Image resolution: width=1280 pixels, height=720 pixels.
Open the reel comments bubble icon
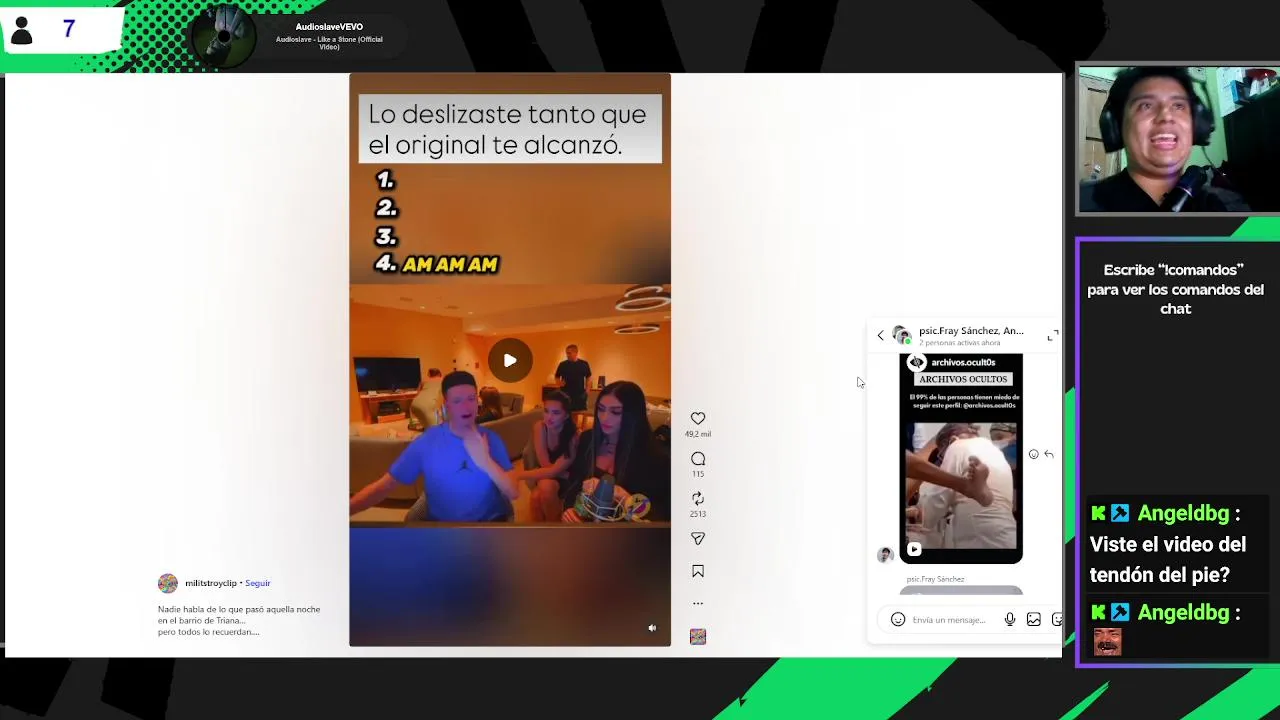tap(698, 459)
